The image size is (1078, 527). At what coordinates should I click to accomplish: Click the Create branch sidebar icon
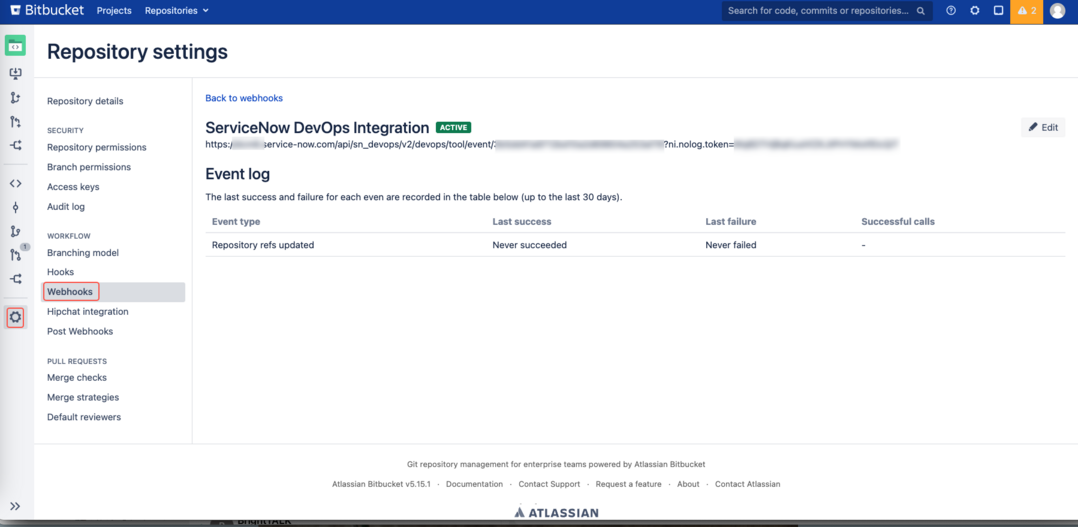15,98
